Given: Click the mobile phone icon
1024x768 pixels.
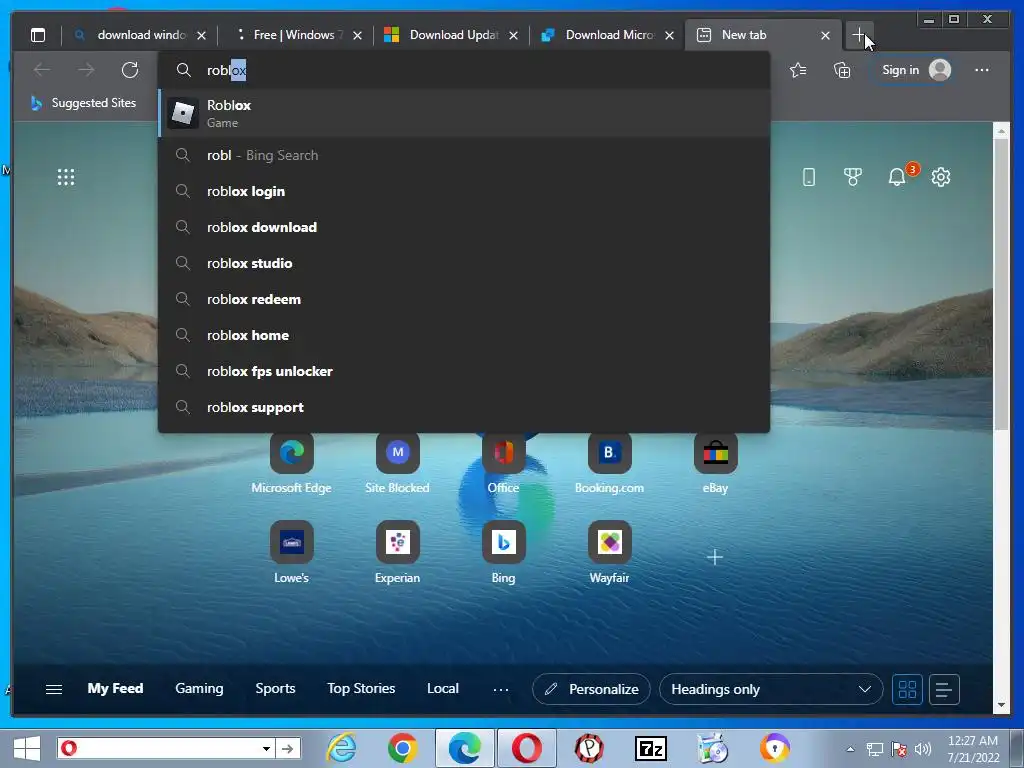Looking at the screenshot, I should (x=808, y=177).
